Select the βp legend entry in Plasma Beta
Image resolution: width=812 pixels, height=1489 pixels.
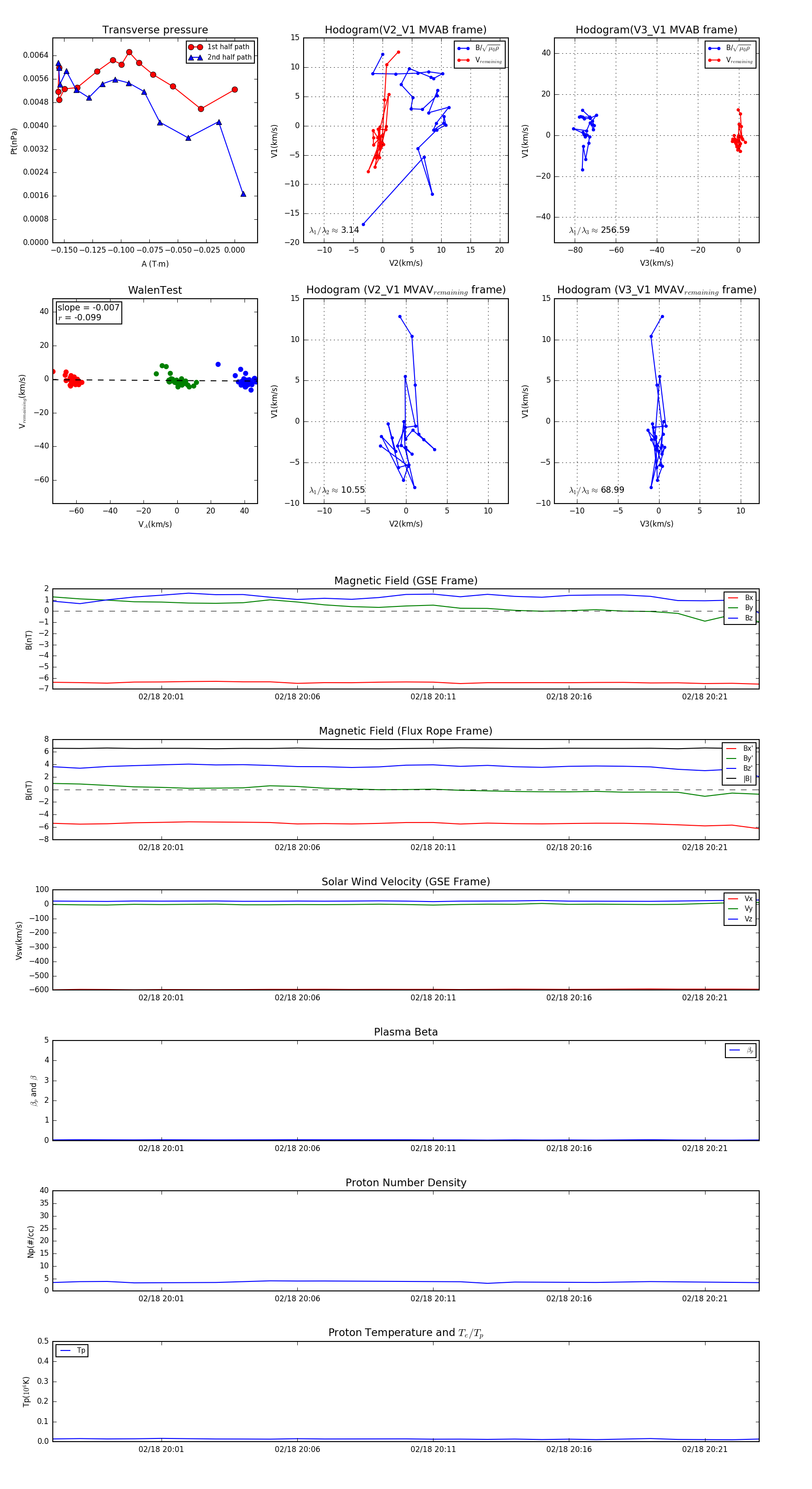[741, 1050]
